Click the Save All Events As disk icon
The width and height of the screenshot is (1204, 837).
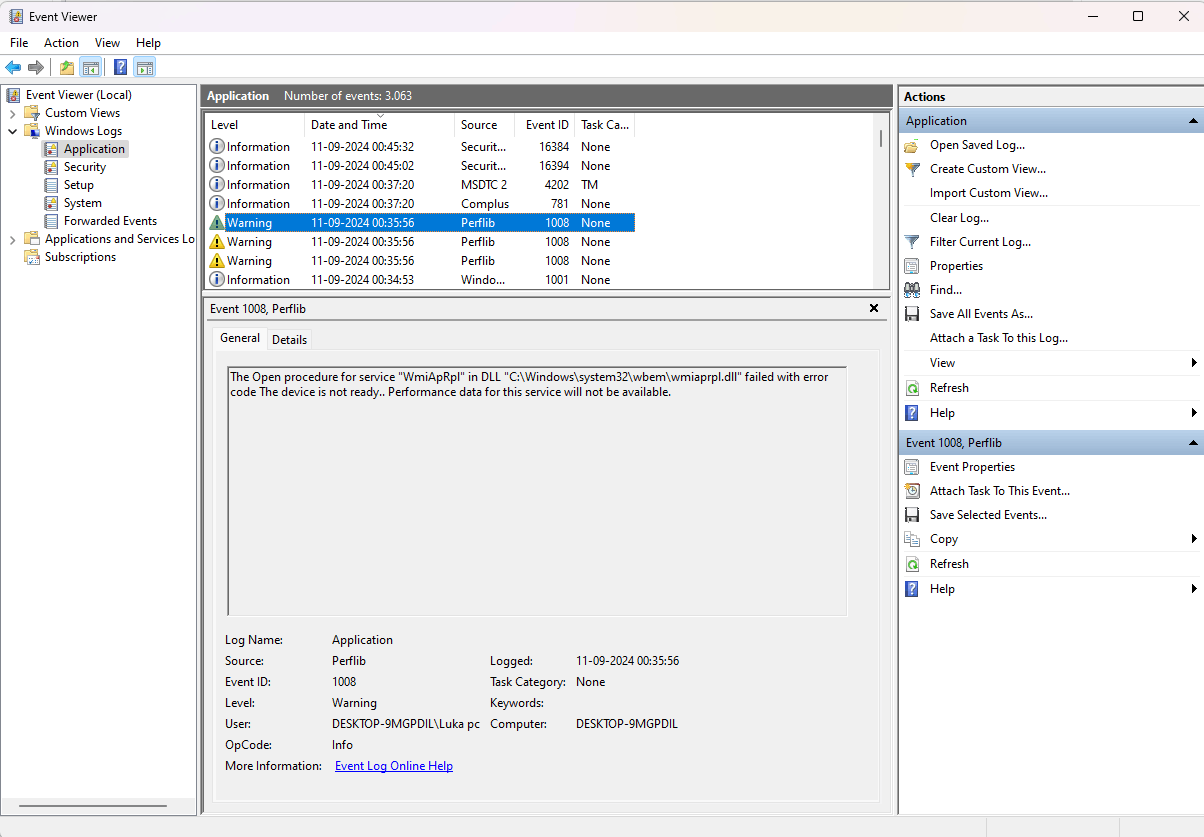911,314
